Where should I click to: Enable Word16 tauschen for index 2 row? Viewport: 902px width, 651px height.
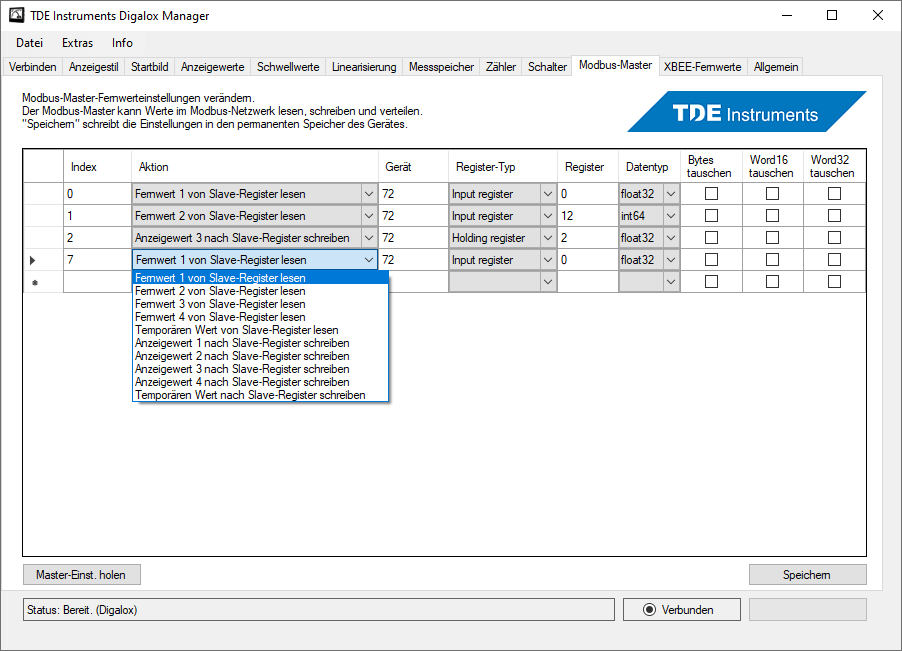pos(773,238)
